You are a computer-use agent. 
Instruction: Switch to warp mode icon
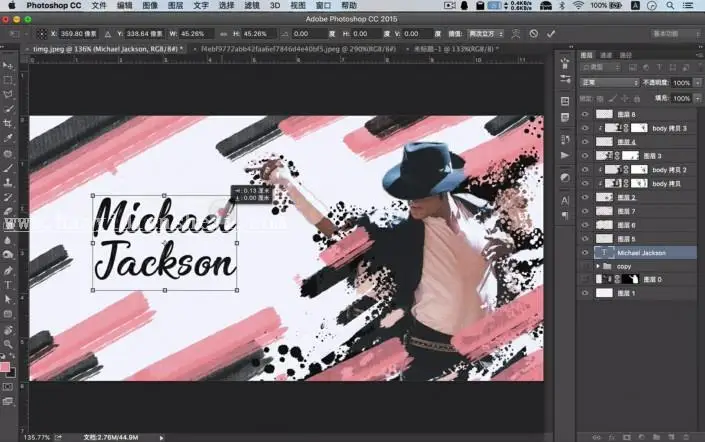[x=516, y=34]
